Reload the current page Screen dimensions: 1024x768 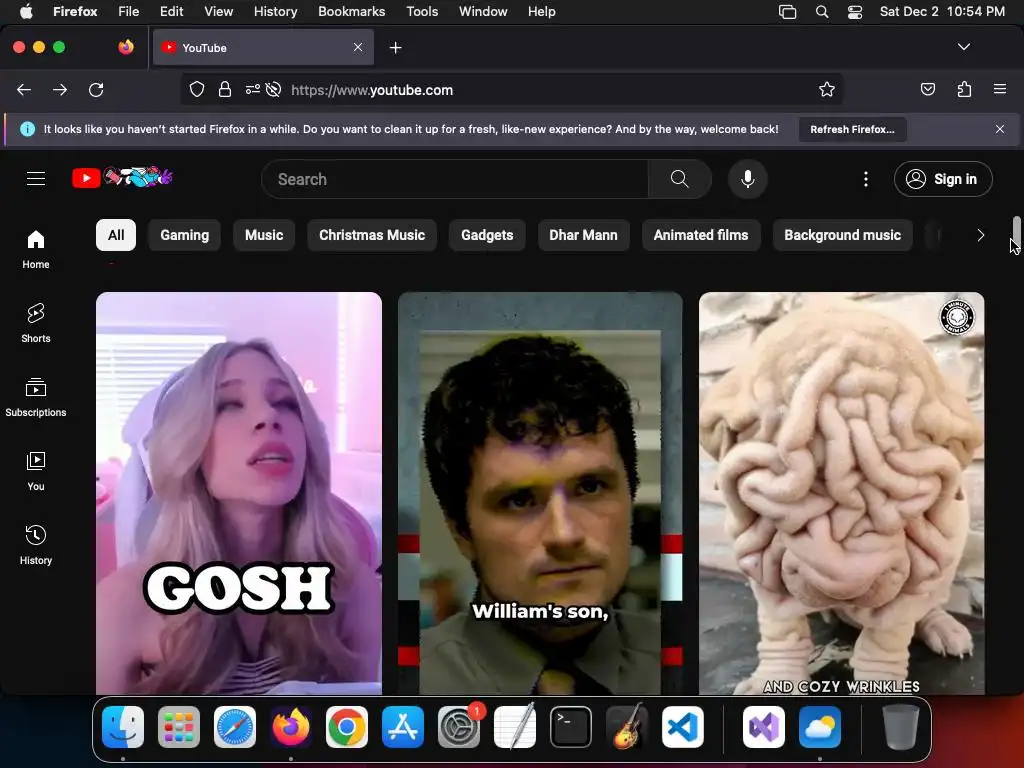coord(96,89)
